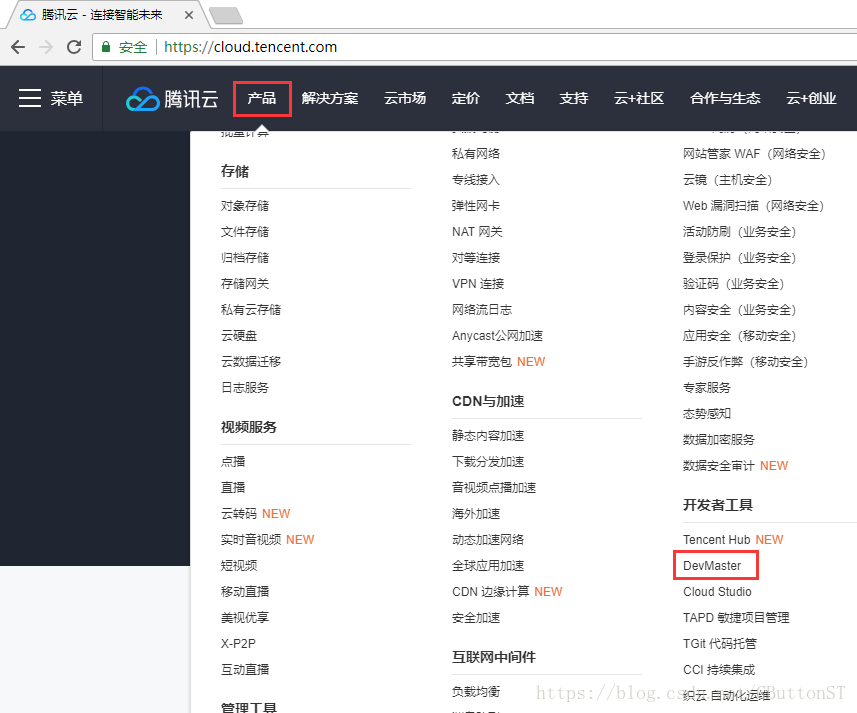Open 私有网络 product link
This screenshot has width=857, height=713.
(476, 154)
